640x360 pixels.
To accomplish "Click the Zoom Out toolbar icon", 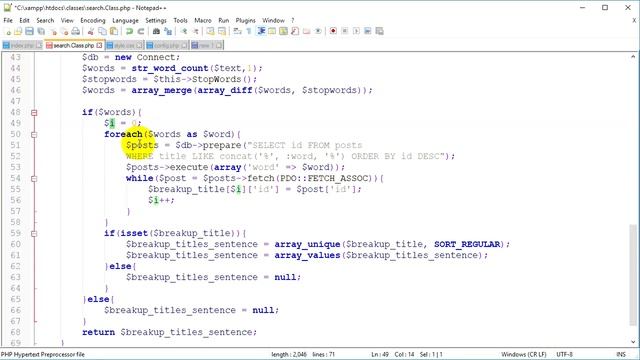I will [196, 31].
